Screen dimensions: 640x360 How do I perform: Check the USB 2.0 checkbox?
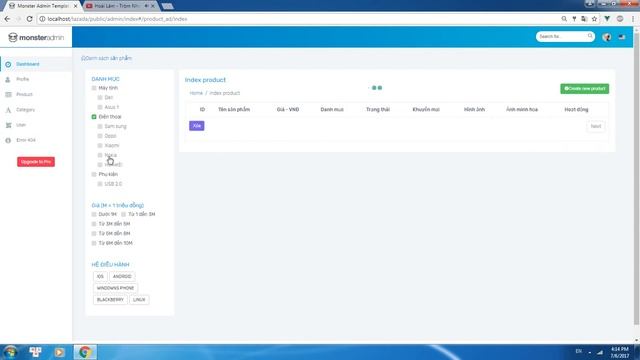click(x=100, y=184)
